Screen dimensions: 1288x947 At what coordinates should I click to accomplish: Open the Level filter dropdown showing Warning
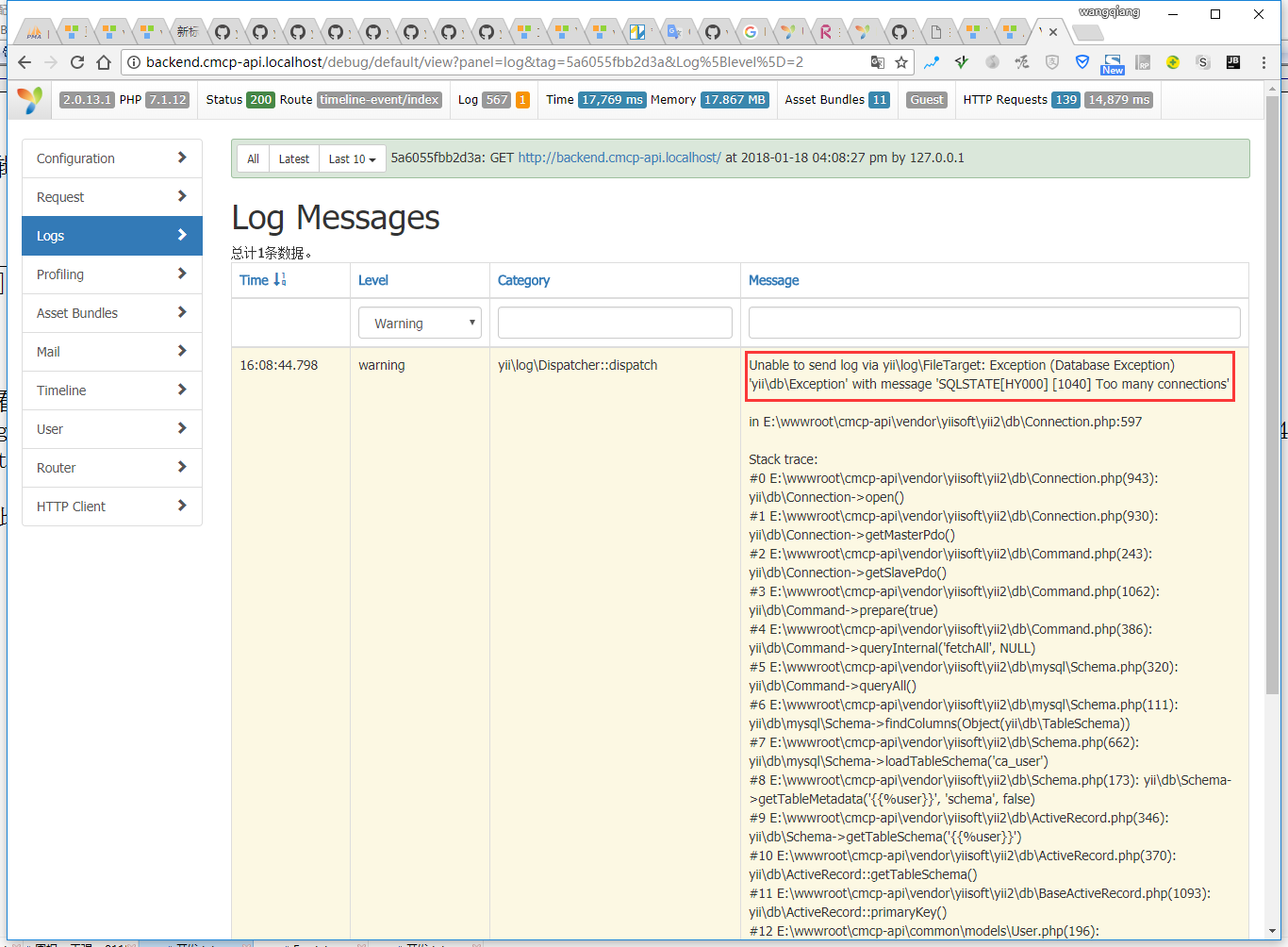click(x=420, y=323)
